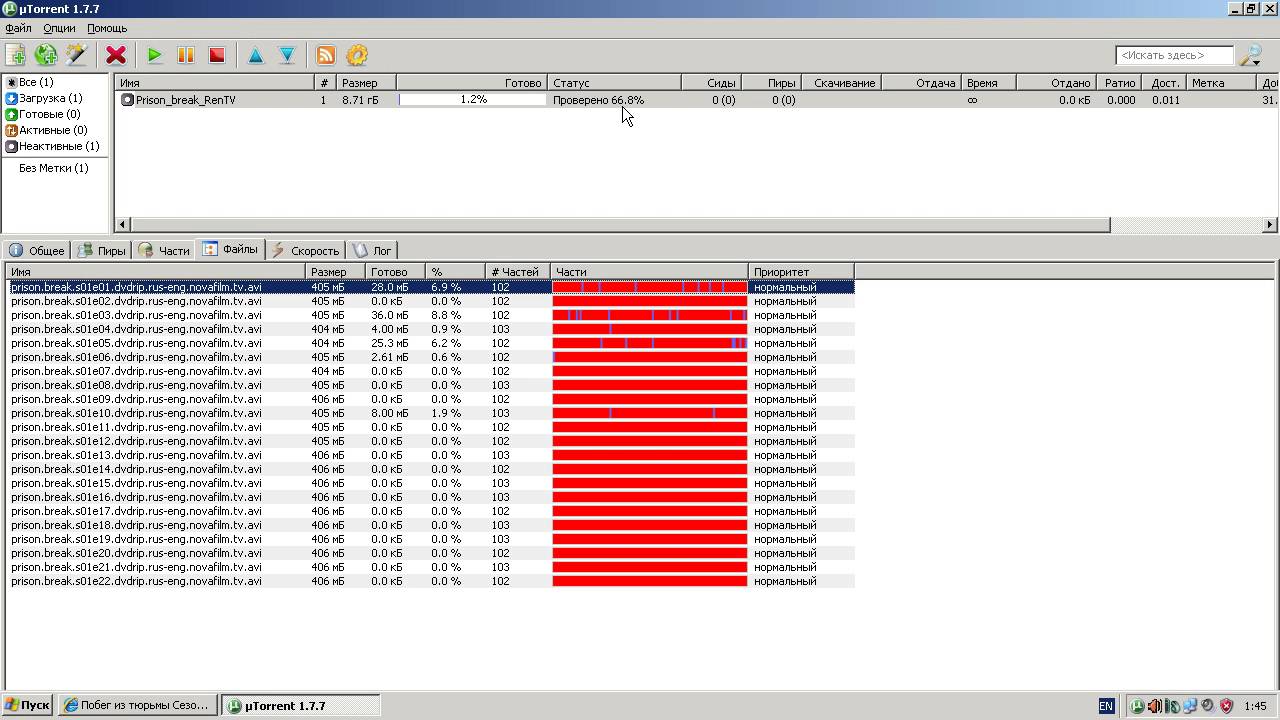Image resolution: width=1280 pixels, height=720 pixels.
Task: Click the µTorrent tray icon
Action: 1138,706
